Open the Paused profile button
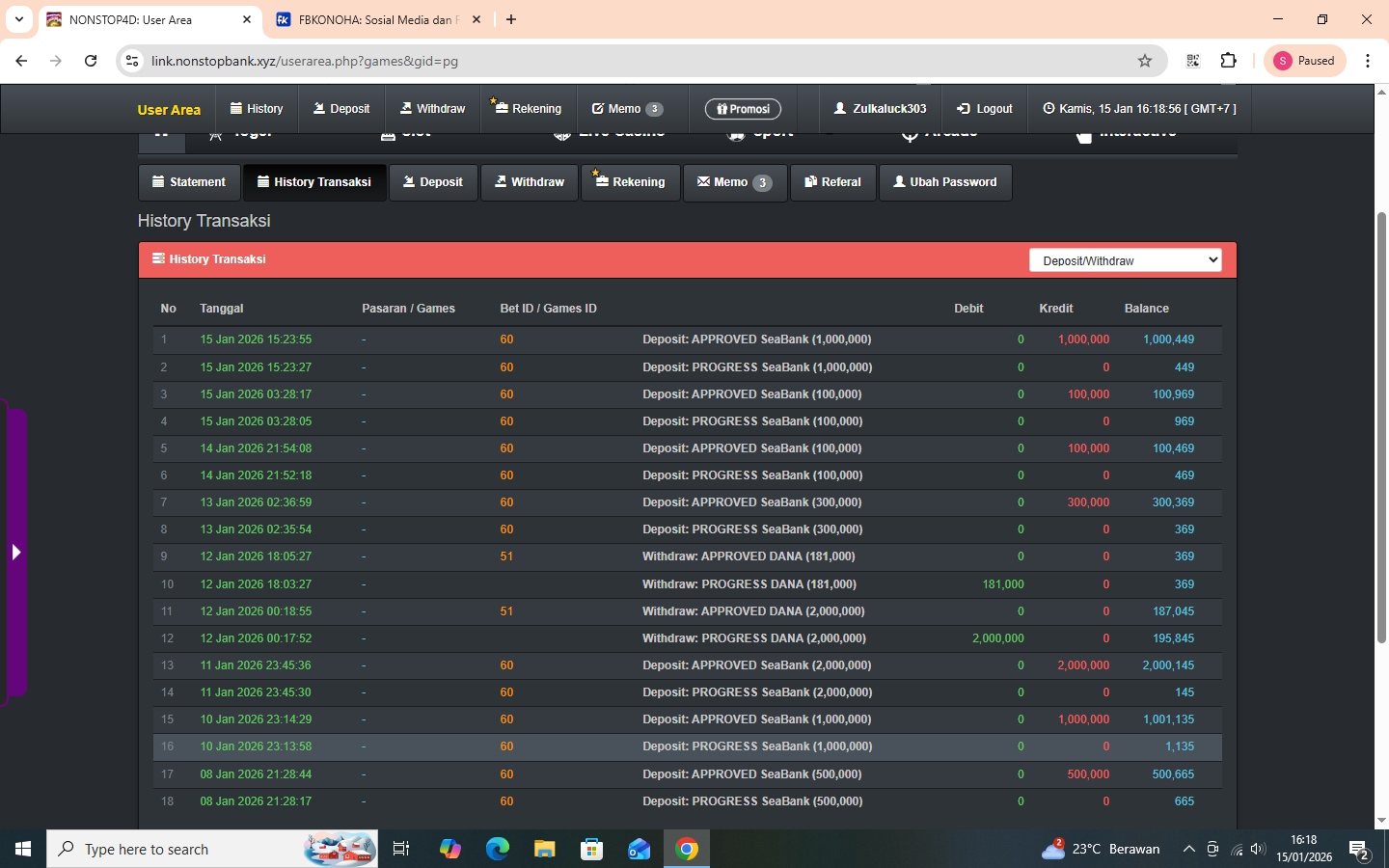1389x868 pixels. click(1305, 61)
